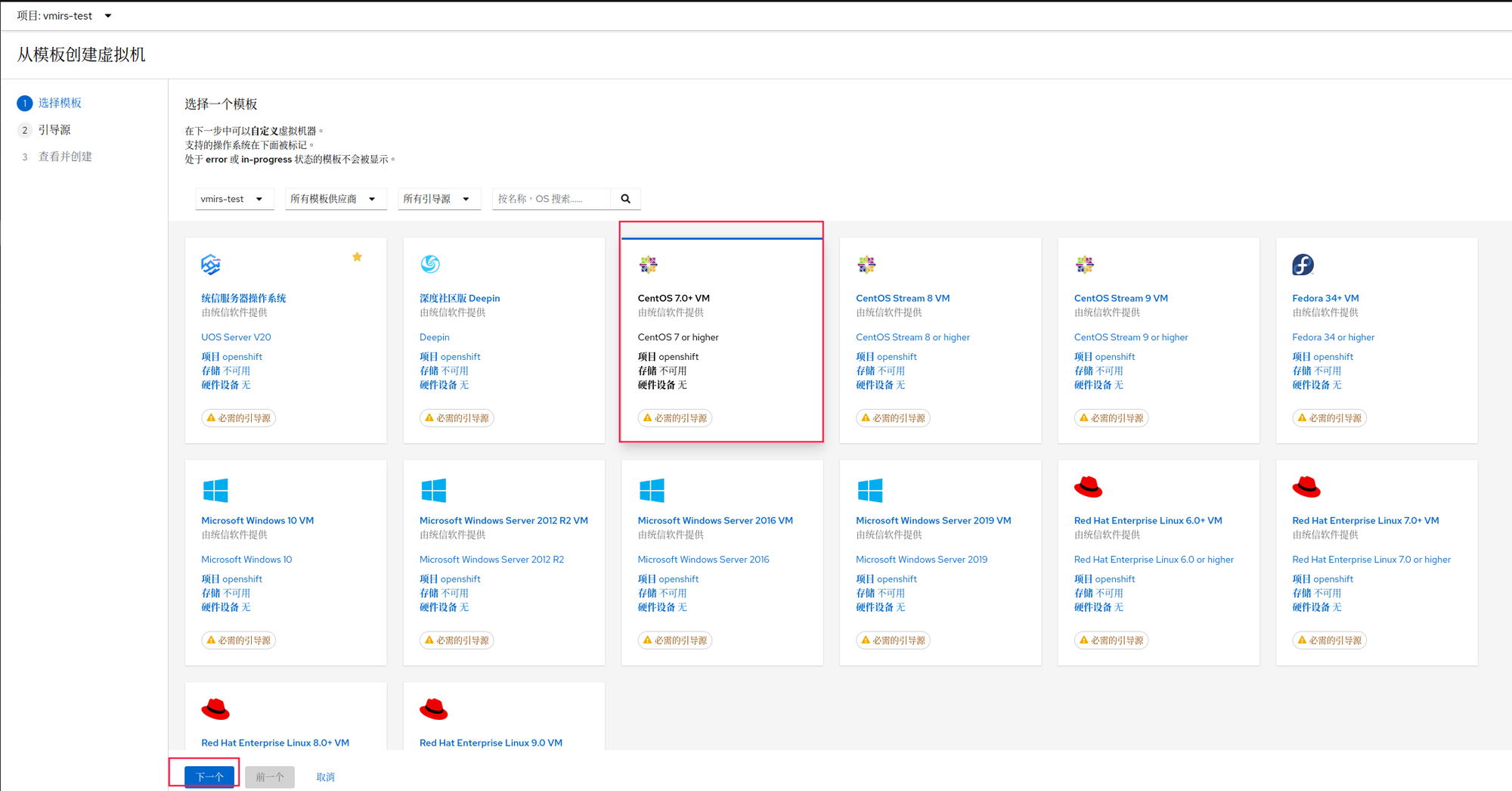Open the 所有引导源 boot source dropdown
The image size is (1512, 791).
439,199
